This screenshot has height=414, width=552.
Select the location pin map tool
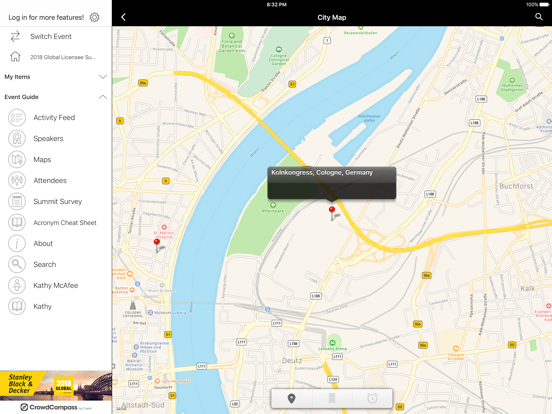pos(291,399)
